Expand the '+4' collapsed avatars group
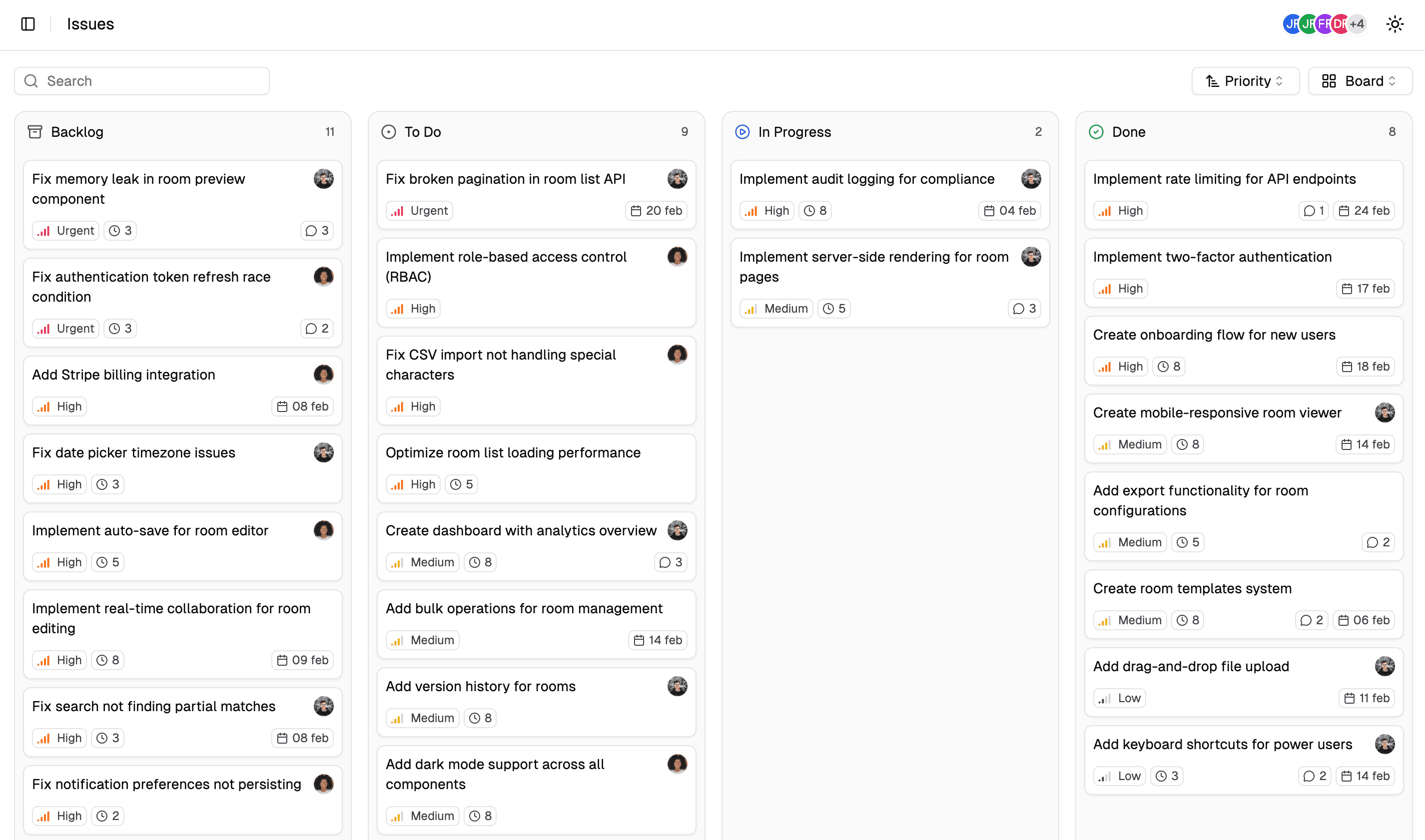Screen dimensions: 1425x840 [x=1357, y=24]
